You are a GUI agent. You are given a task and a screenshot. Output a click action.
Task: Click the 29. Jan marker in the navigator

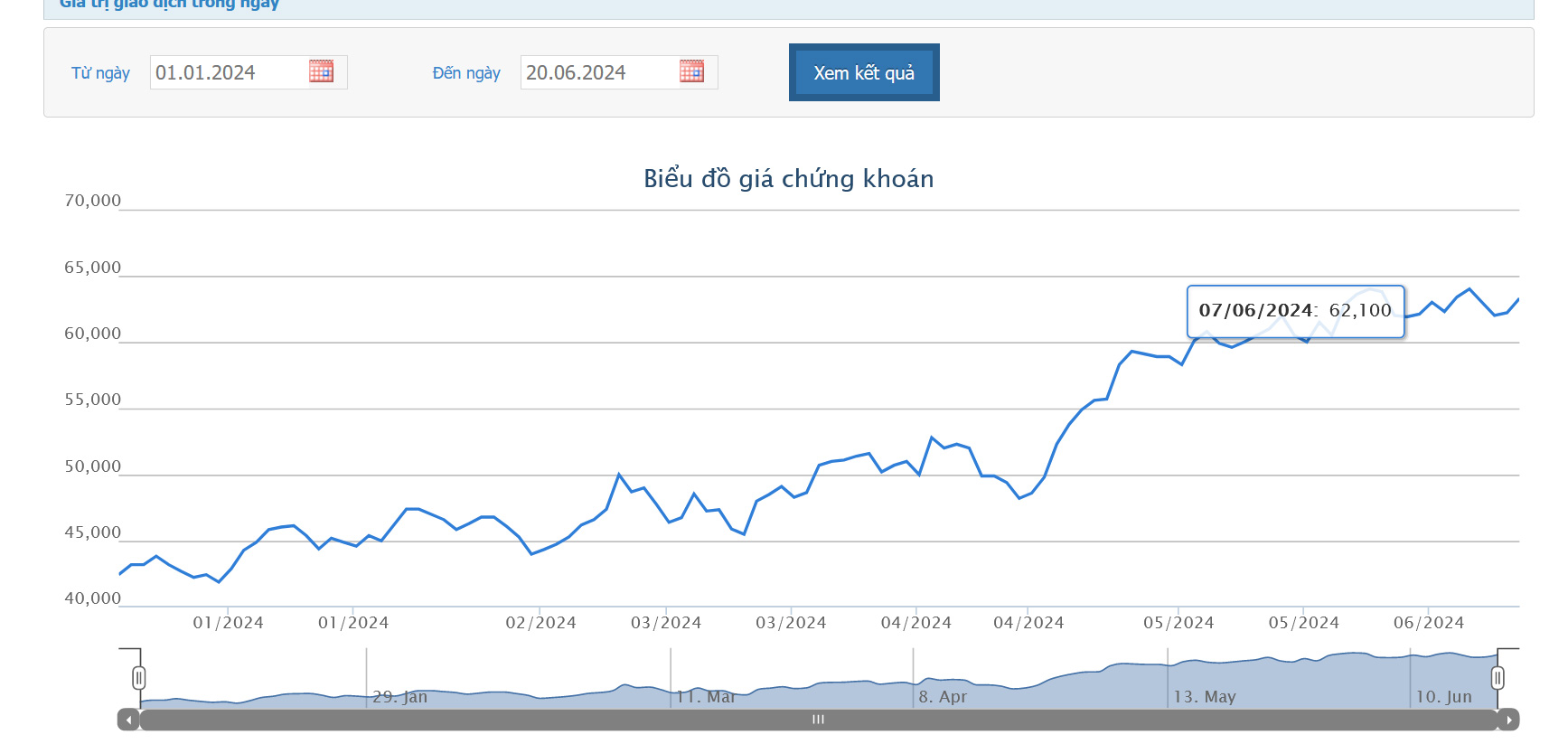tap(399, 697)
